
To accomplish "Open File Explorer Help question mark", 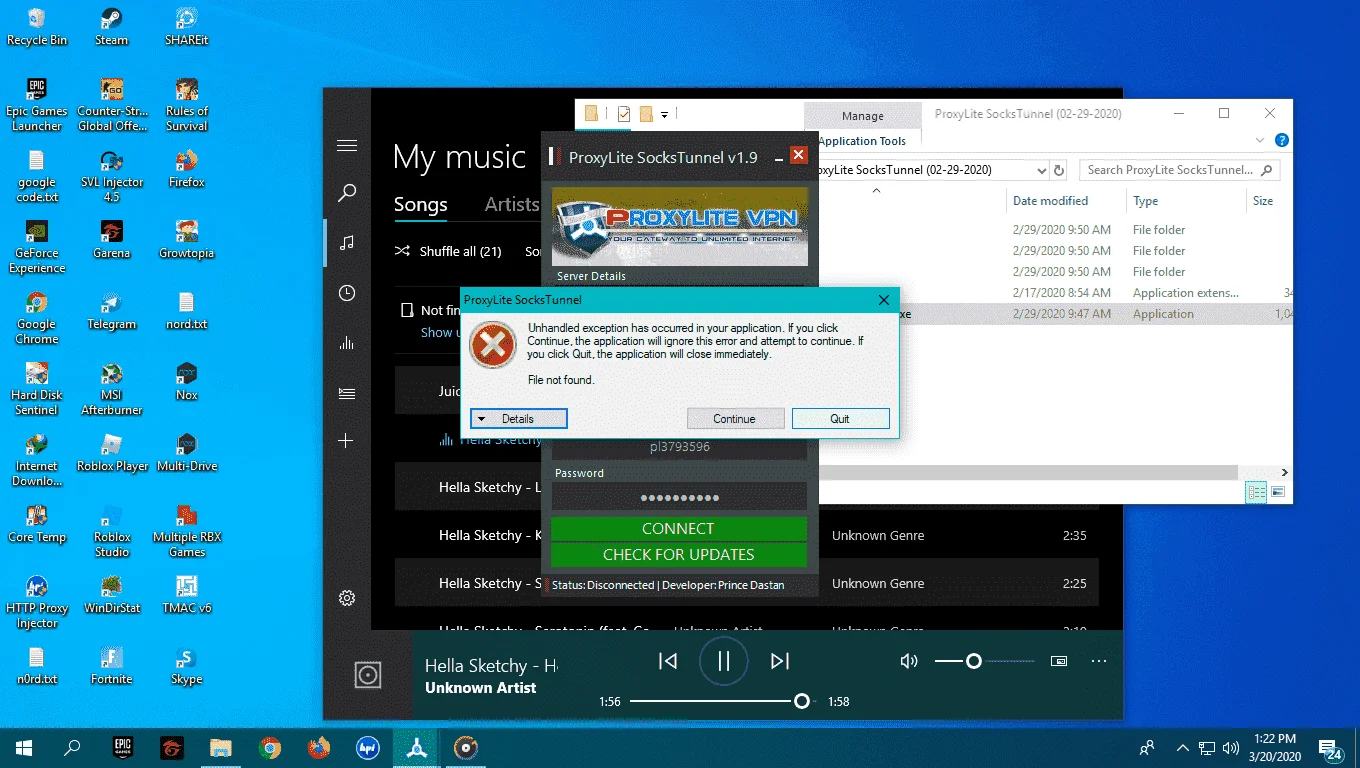I will coord(1281,141).
